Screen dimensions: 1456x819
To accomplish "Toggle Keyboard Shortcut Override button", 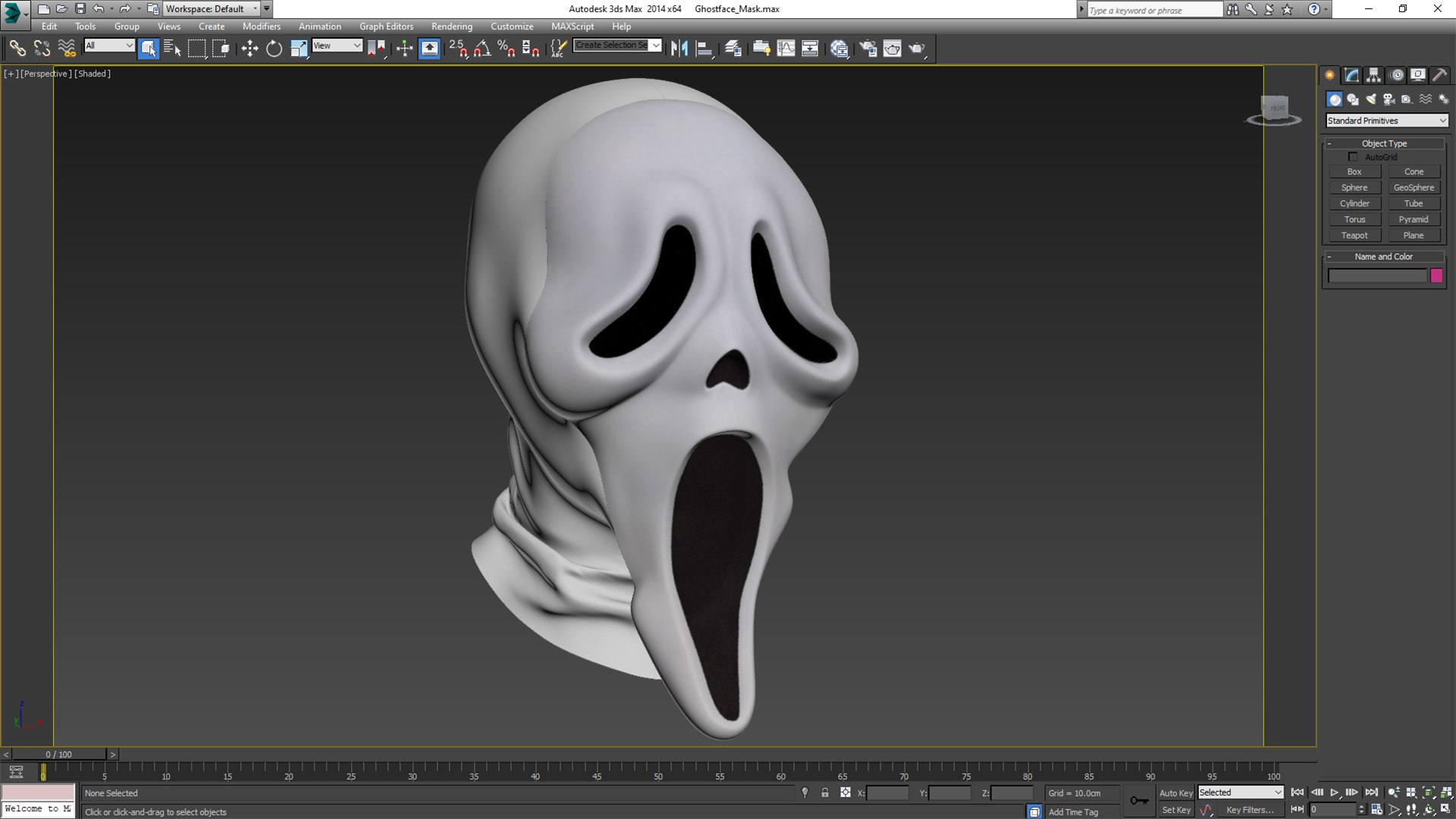I will (429, 49).
